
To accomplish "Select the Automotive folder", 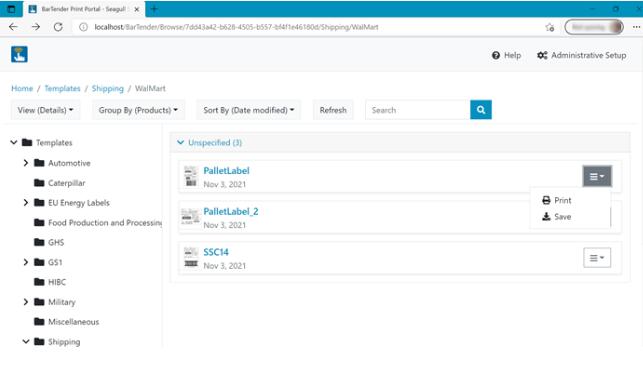I will click(62, 163).
